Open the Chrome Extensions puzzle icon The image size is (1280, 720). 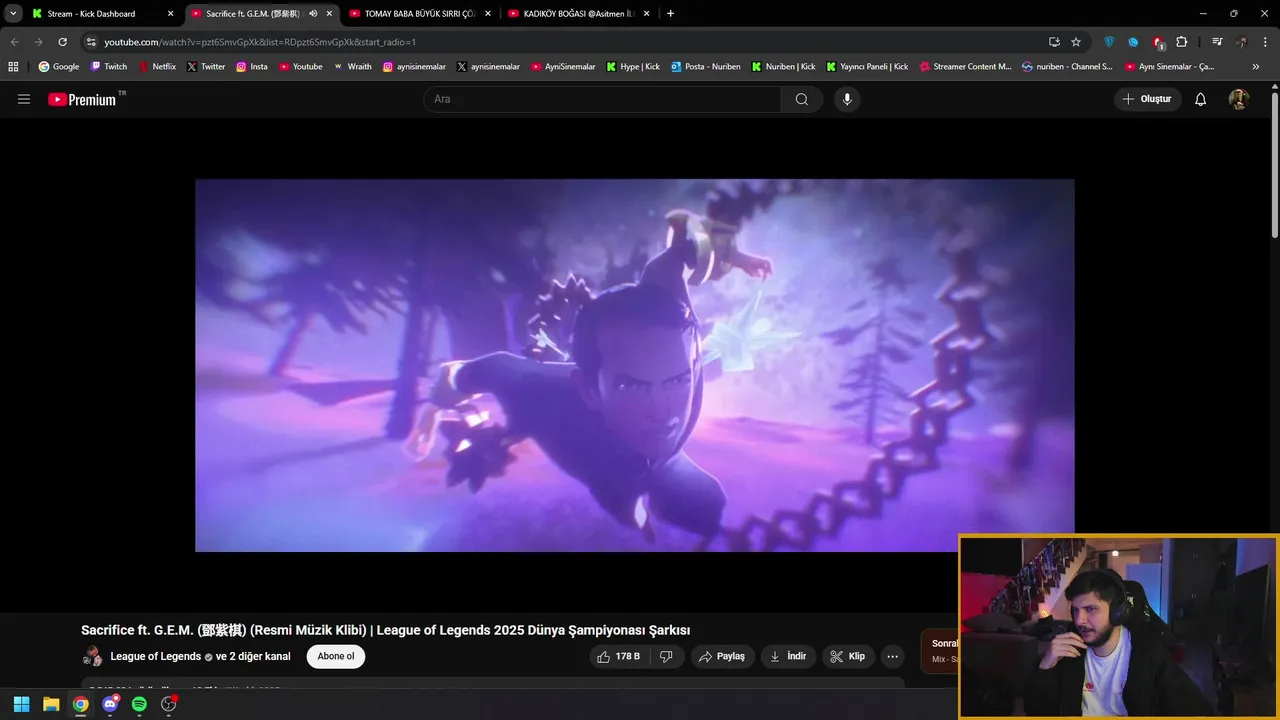coord(1182,42)
